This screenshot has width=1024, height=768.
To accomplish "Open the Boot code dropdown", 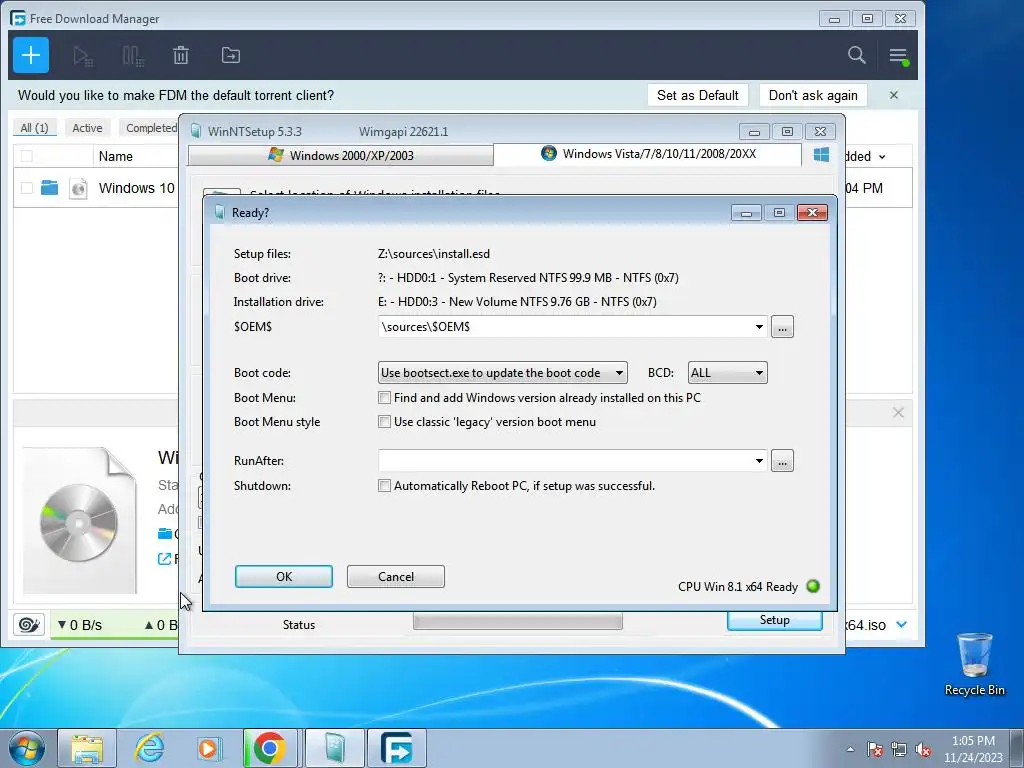I will click(x=502, y=373).
